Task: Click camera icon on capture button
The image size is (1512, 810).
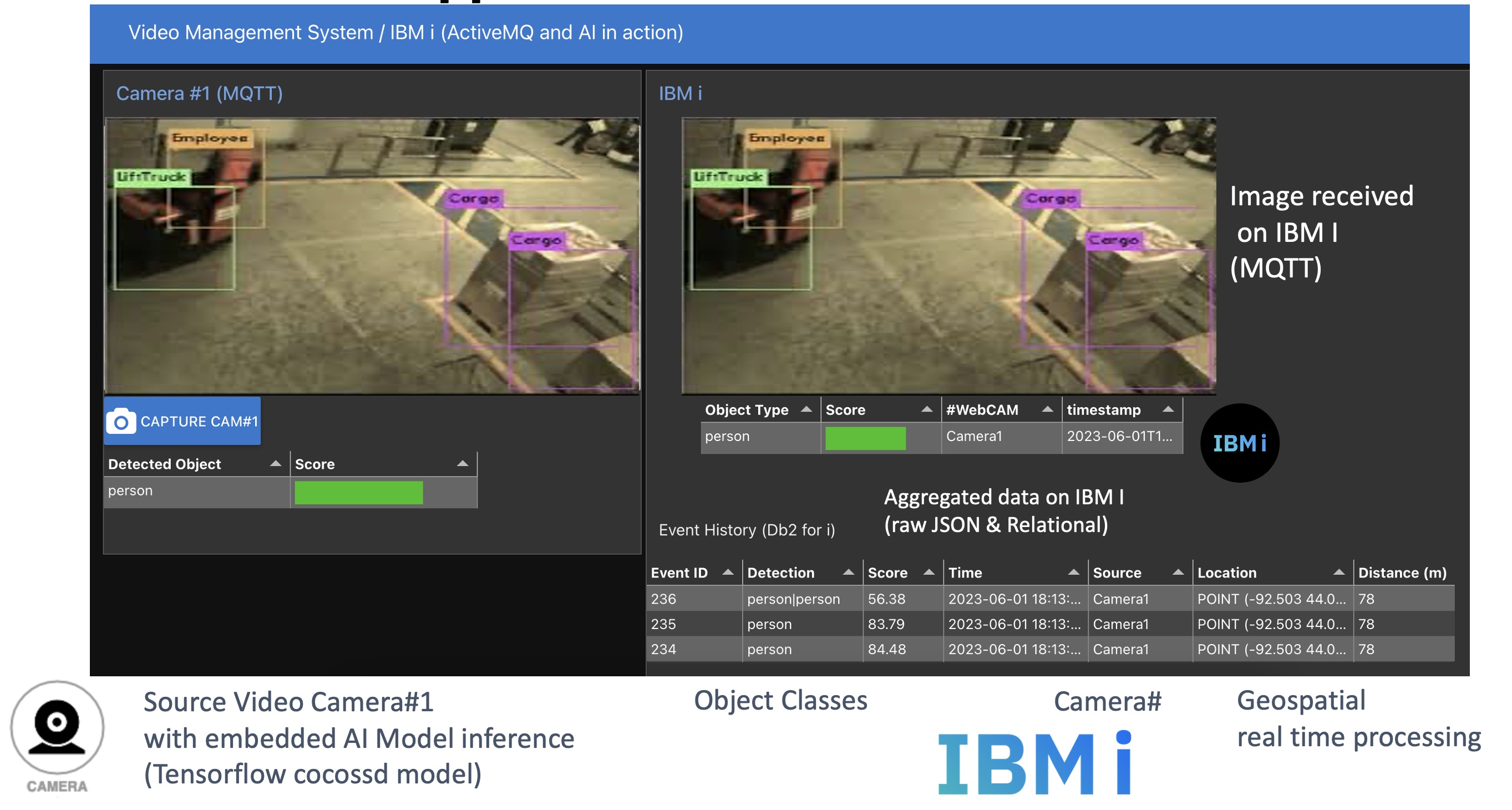Action: [x=121, y=422]
